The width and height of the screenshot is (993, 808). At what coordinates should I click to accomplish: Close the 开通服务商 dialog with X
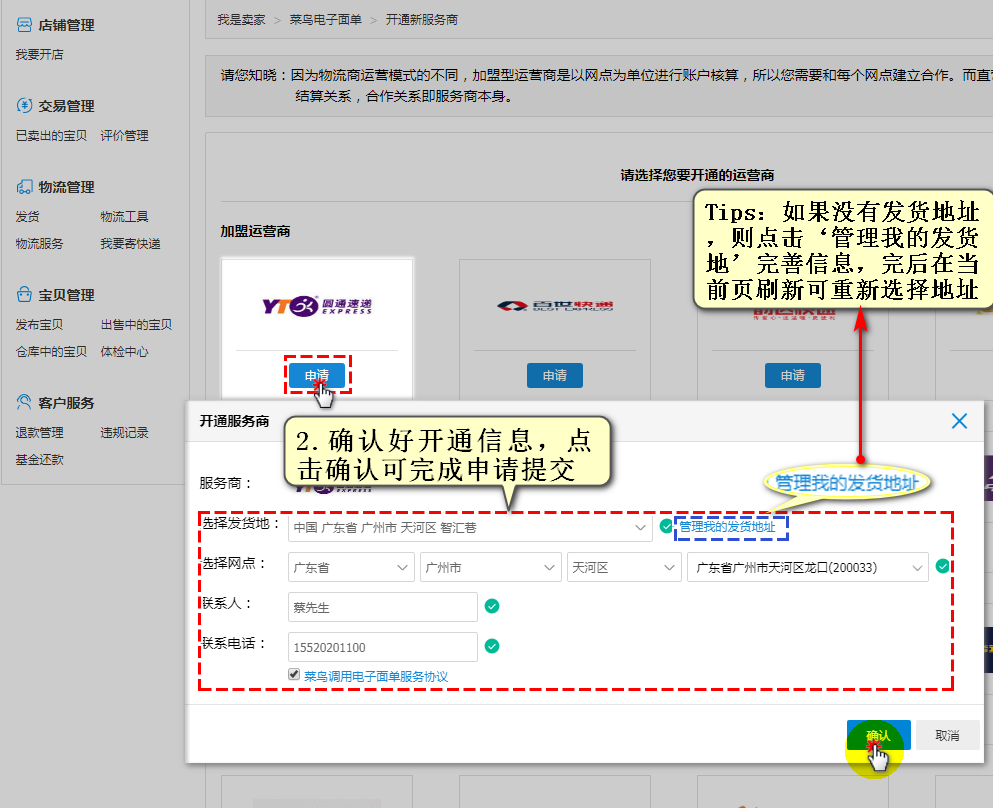click(x=959, y=421)
